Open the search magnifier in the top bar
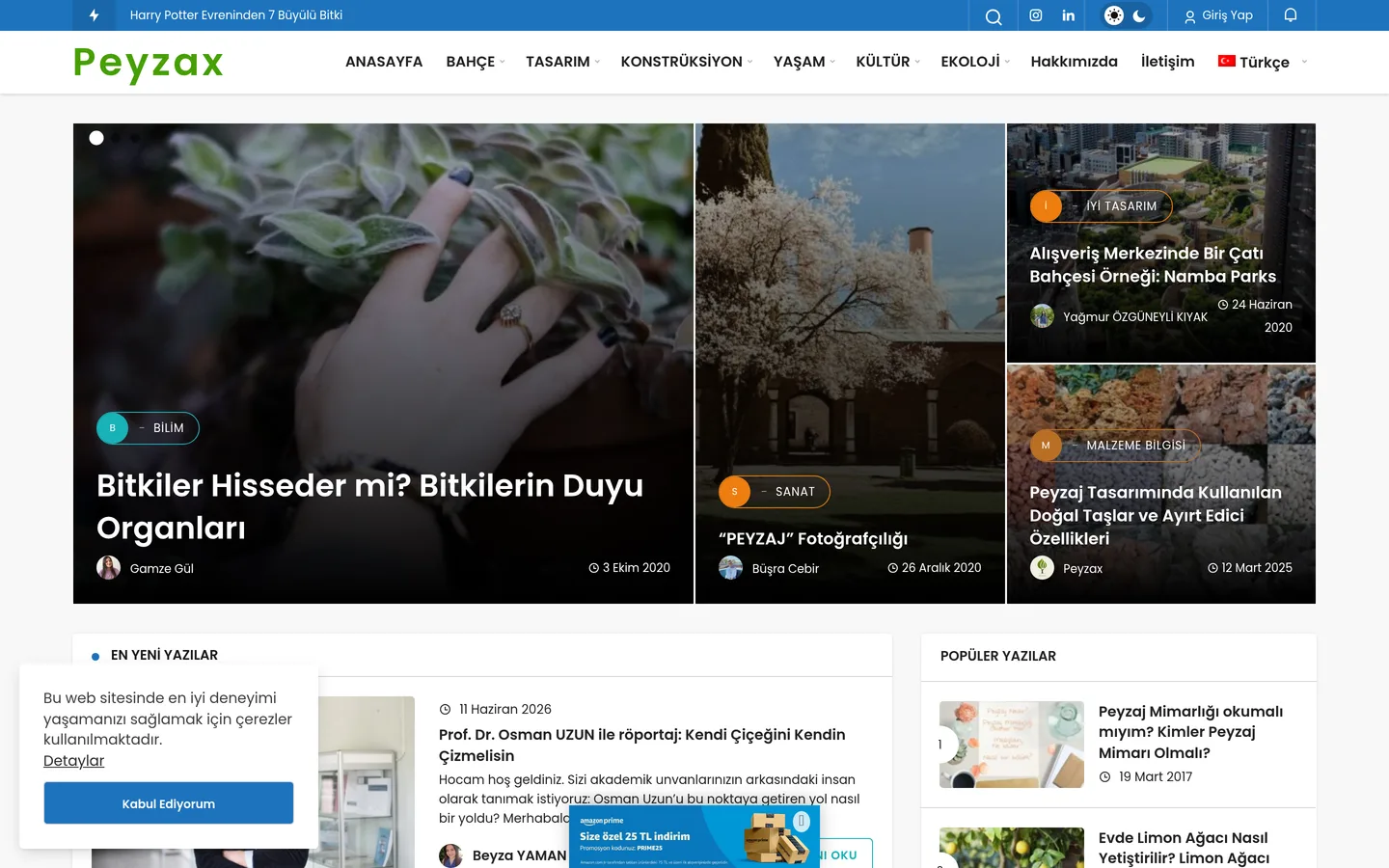Screen dimensions: 1389x868 tap(994, 15)
